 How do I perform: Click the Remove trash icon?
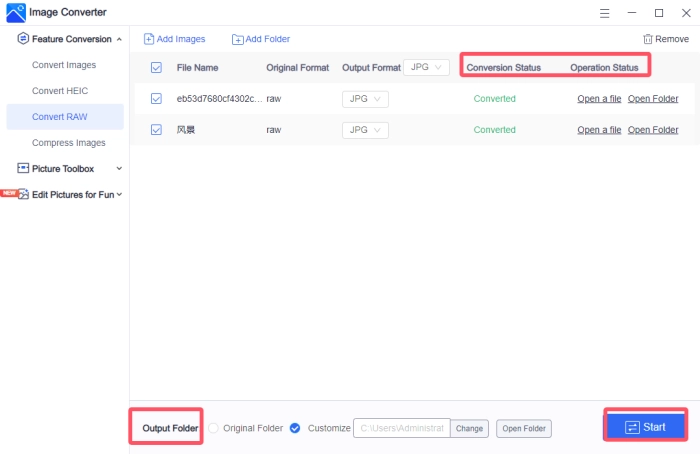[x=648, y=39]
